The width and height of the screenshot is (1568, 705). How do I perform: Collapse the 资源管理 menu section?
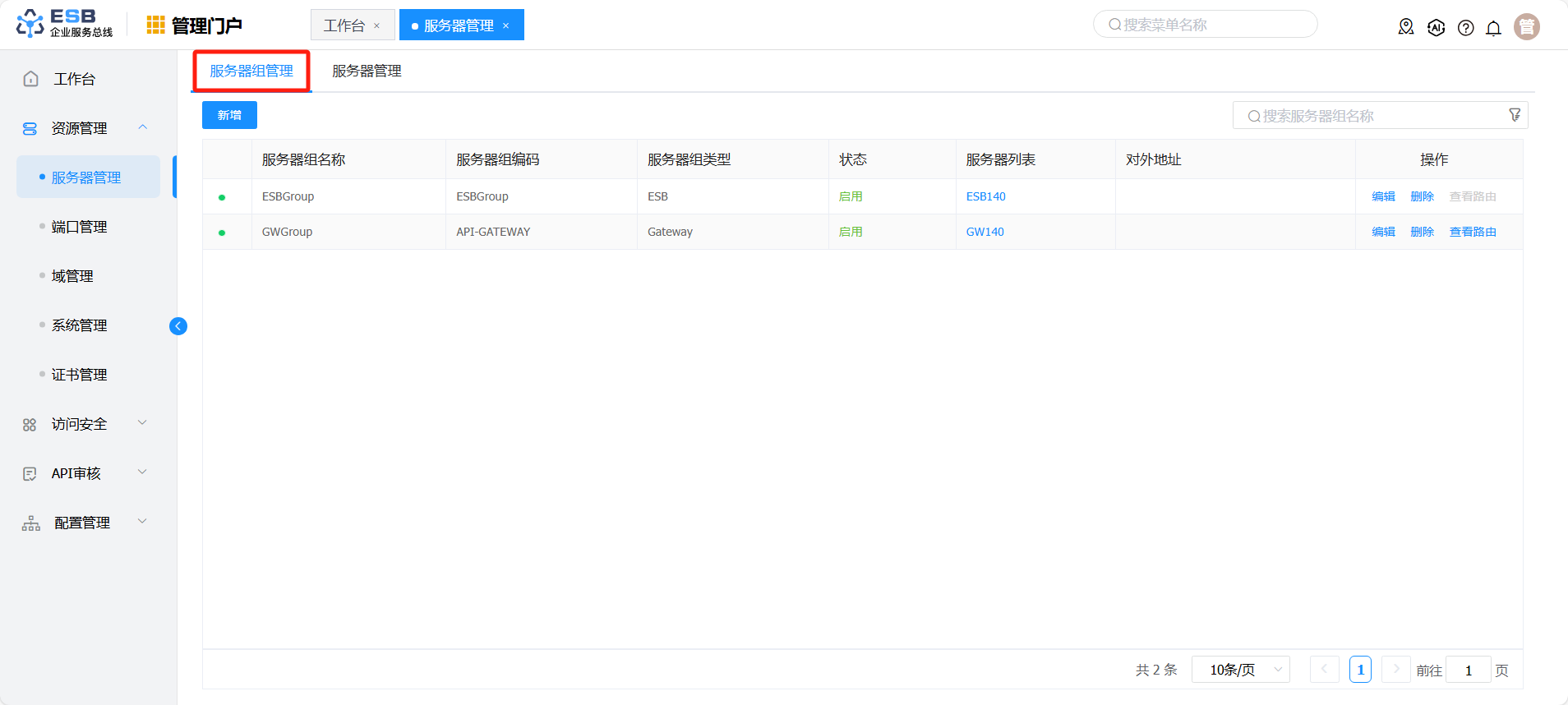click(x=142, y=127)
